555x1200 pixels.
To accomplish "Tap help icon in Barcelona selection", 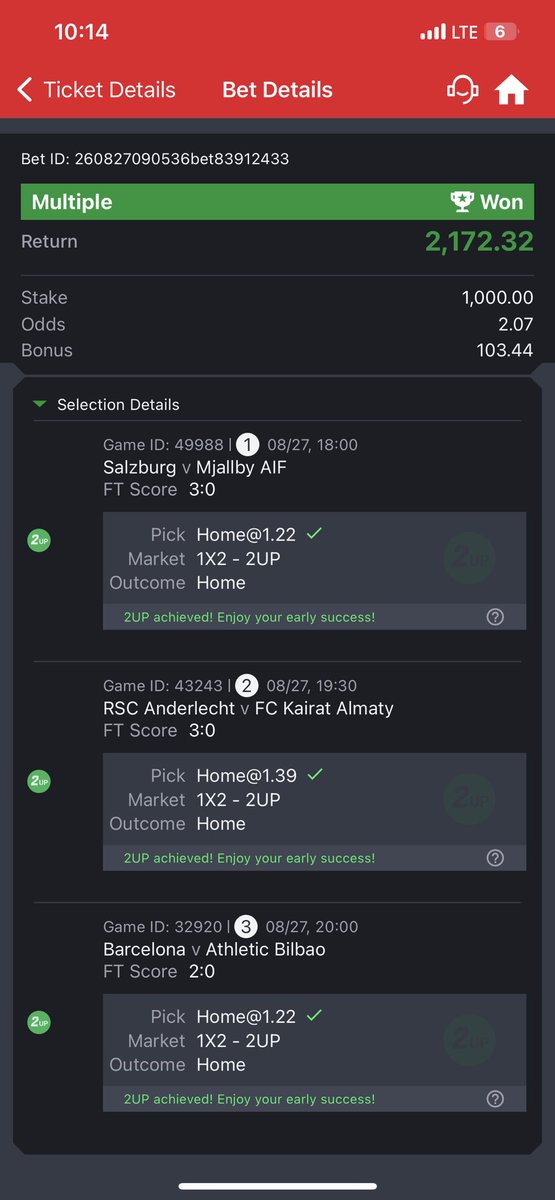I will click(x=495, y=1099).
